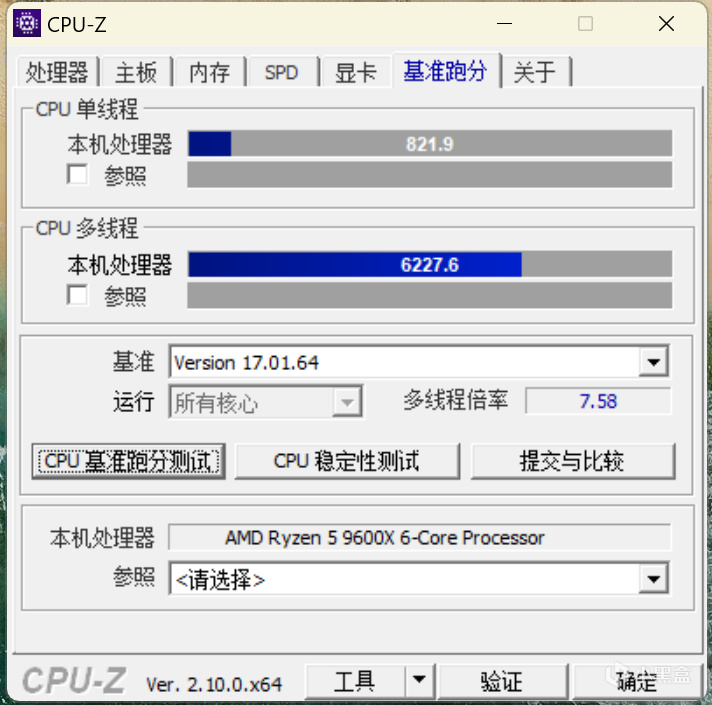This screenshot has height=705, width=712.
Task: Click the CPU 稳定性测试 button
Action: [347, 461]
